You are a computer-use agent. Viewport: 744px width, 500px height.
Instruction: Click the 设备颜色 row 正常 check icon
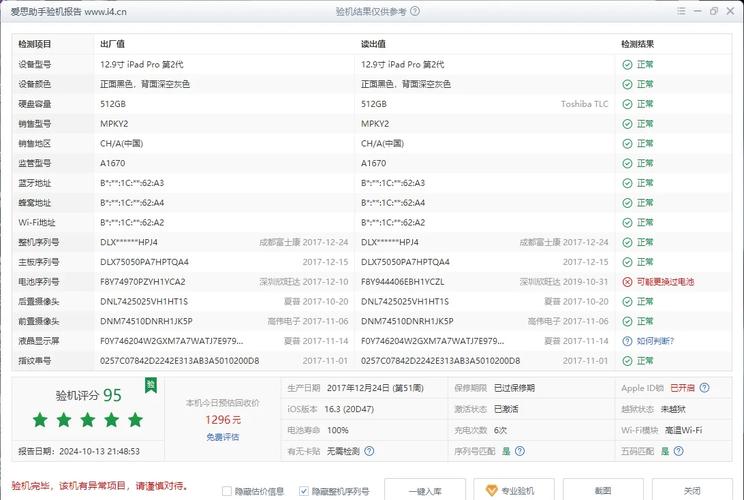627,84
